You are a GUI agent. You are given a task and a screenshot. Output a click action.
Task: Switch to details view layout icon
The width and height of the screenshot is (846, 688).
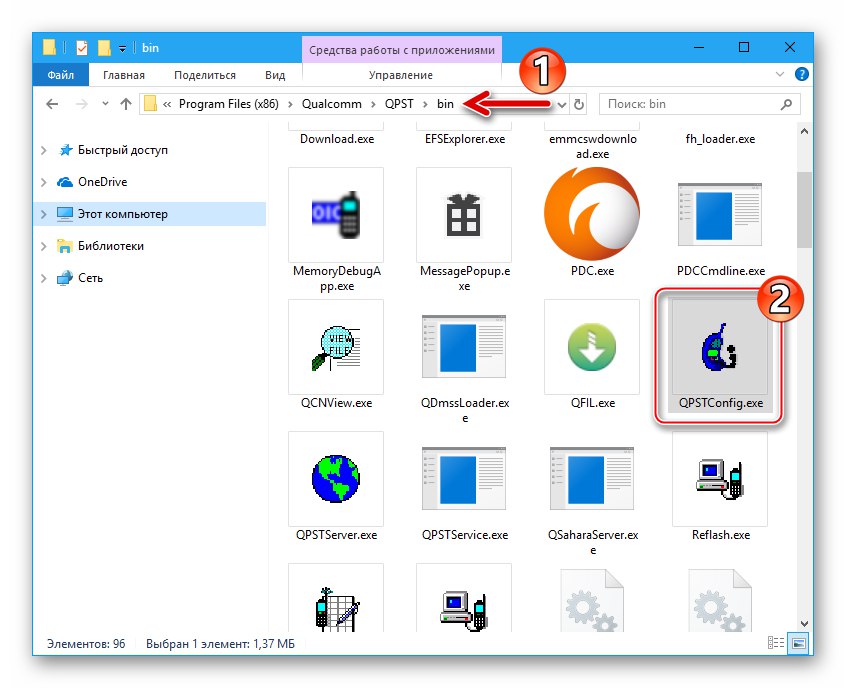coord(776,643)
